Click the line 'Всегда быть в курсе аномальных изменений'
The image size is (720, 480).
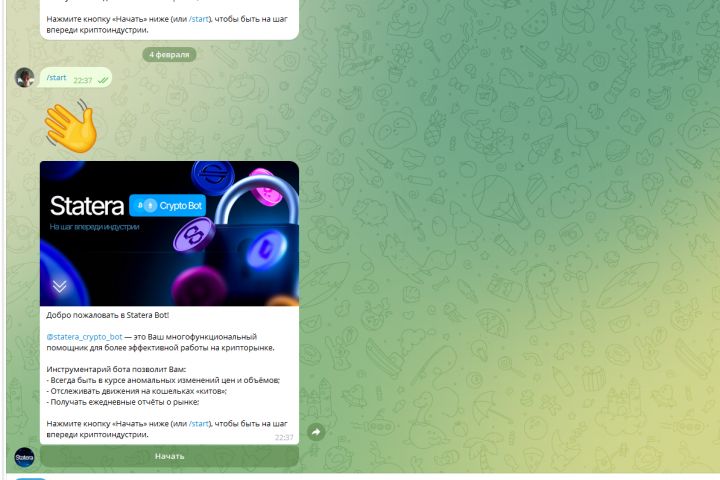click(x=163, y=380)
